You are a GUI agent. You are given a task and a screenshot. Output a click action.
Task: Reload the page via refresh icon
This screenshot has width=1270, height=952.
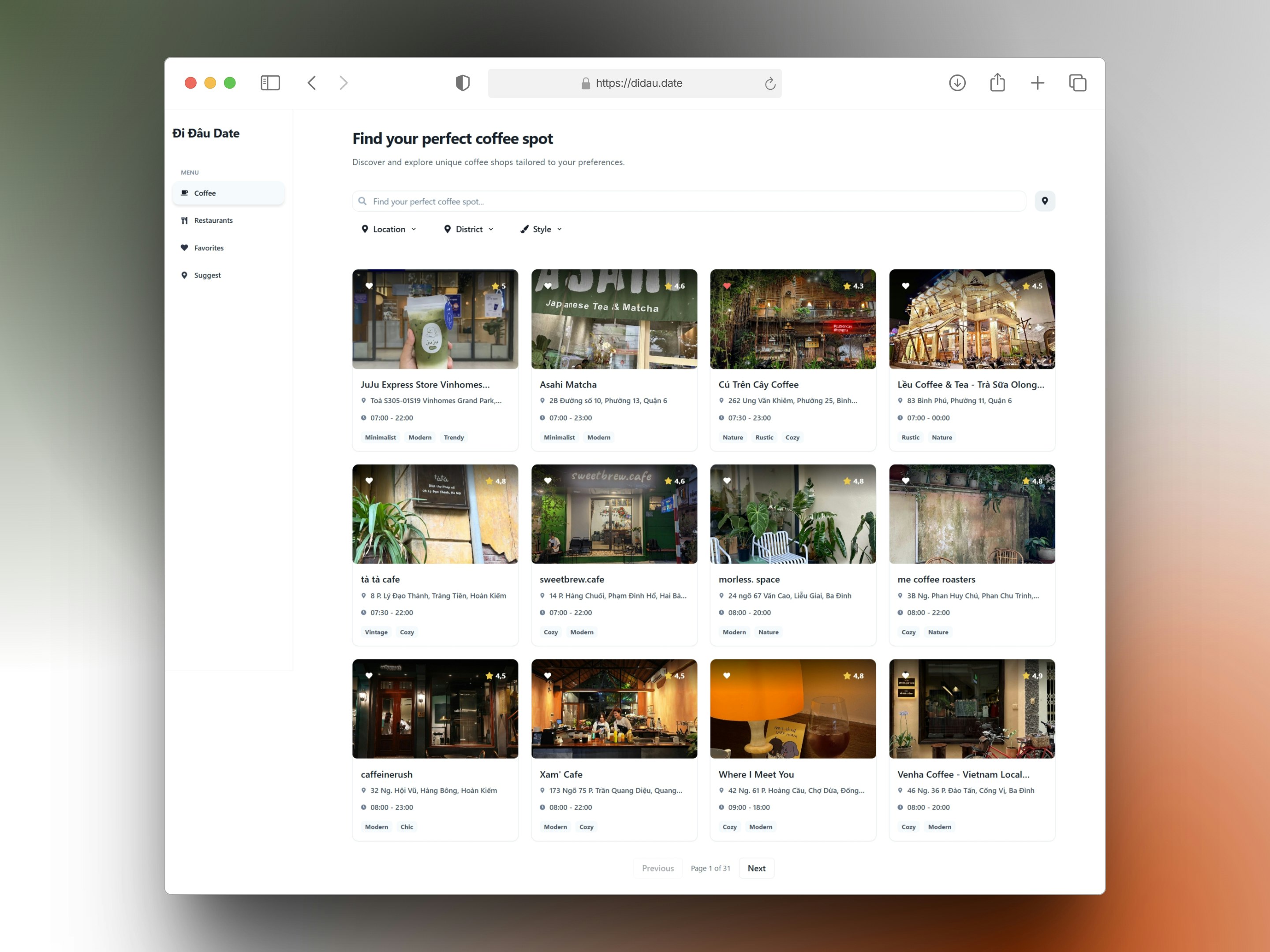tap(770, 84)
